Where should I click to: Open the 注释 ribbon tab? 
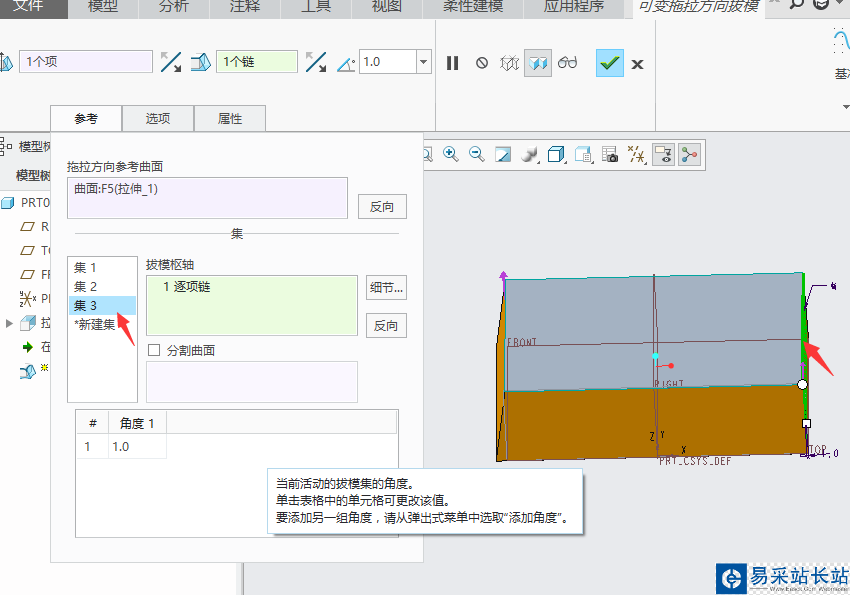245,7
